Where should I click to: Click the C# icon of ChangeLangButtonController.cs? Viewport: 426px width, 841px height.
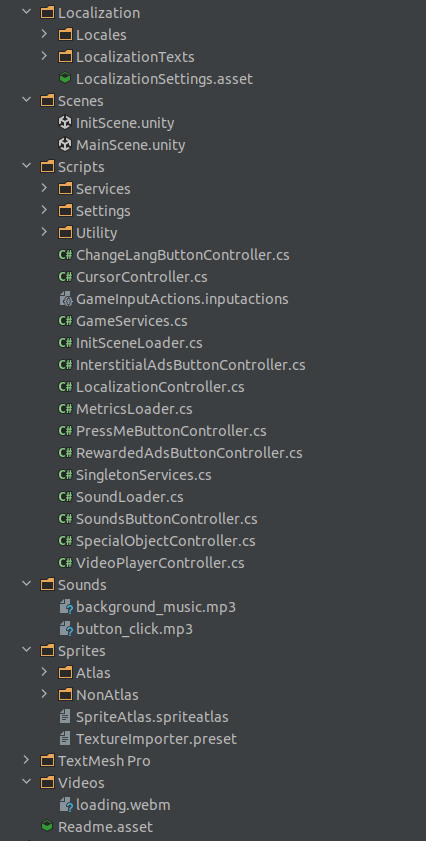point(65,255)
